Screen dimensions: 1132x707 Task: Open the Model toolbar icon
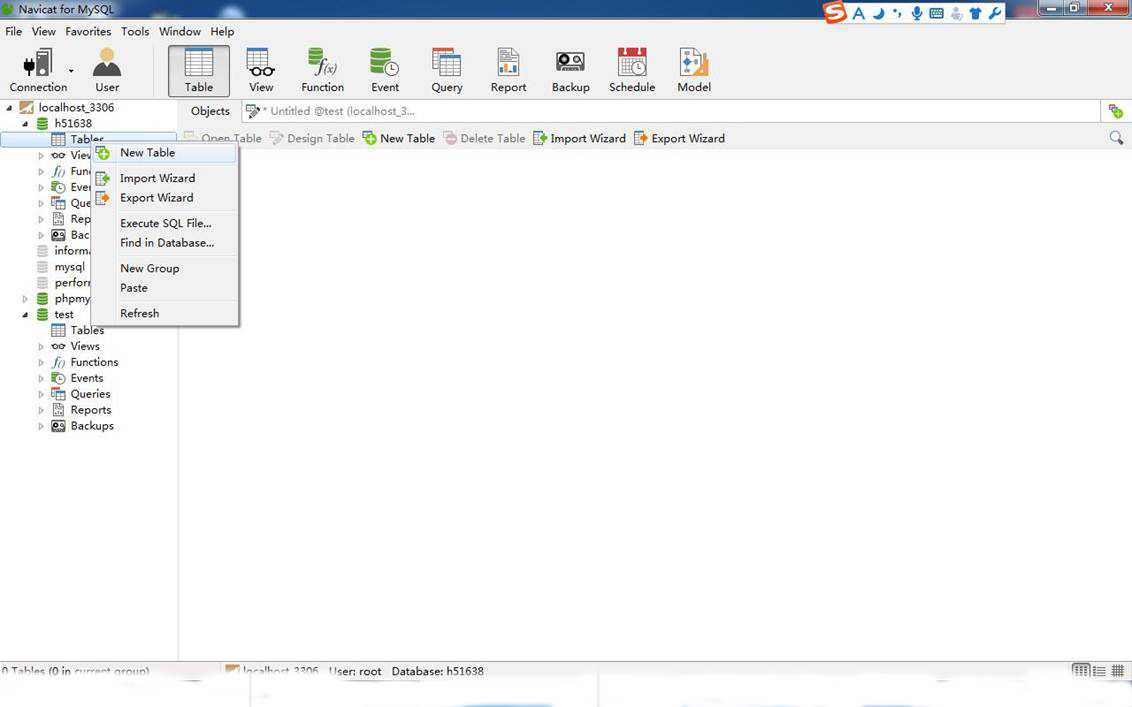tap(694, 70)
